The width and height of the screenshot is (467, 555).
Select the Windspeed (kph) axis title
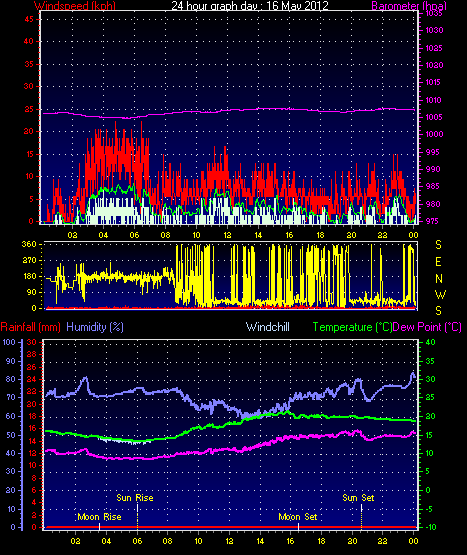click(x=75, y=6)
